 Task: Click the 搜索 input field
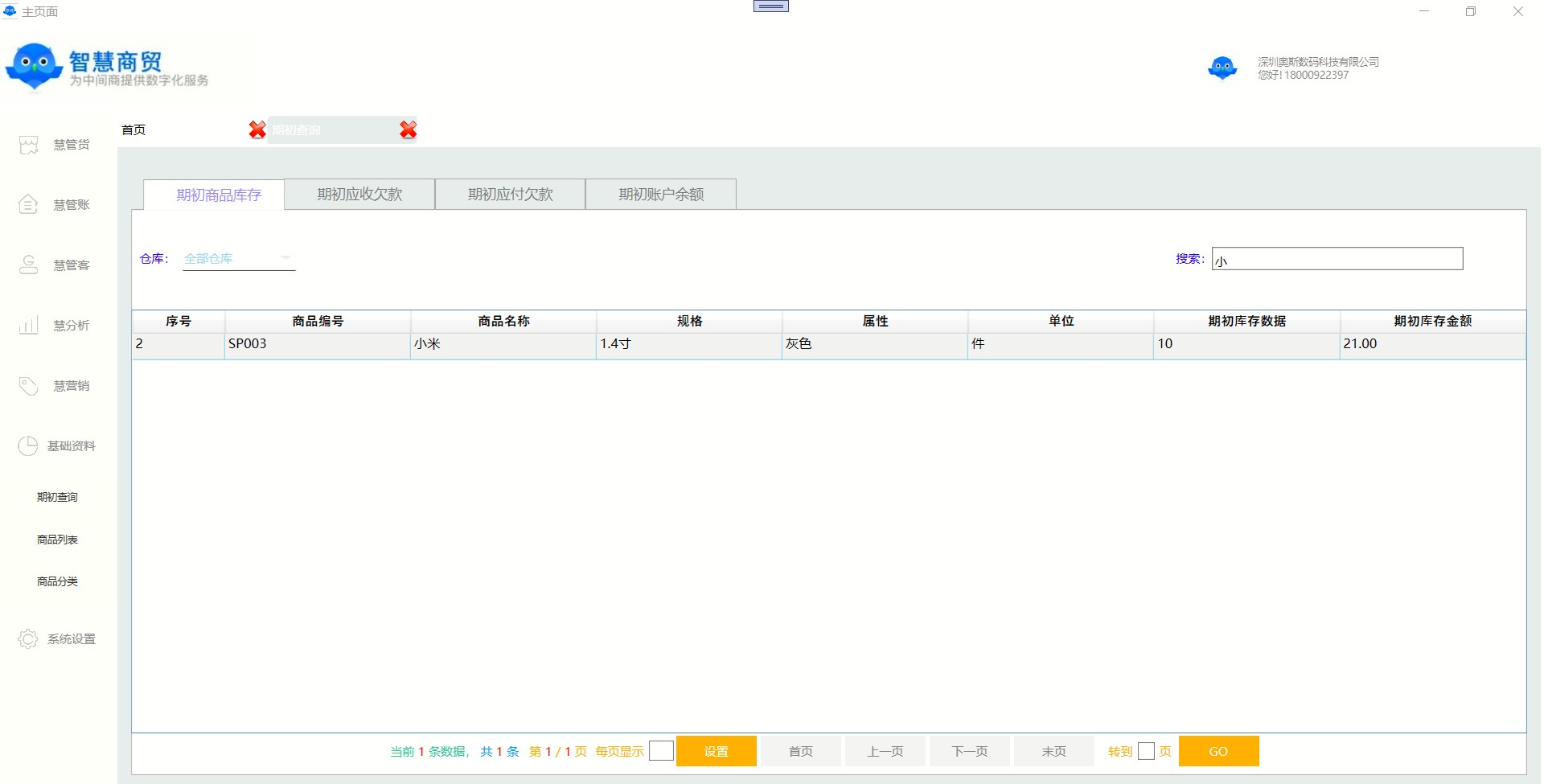1337,258
